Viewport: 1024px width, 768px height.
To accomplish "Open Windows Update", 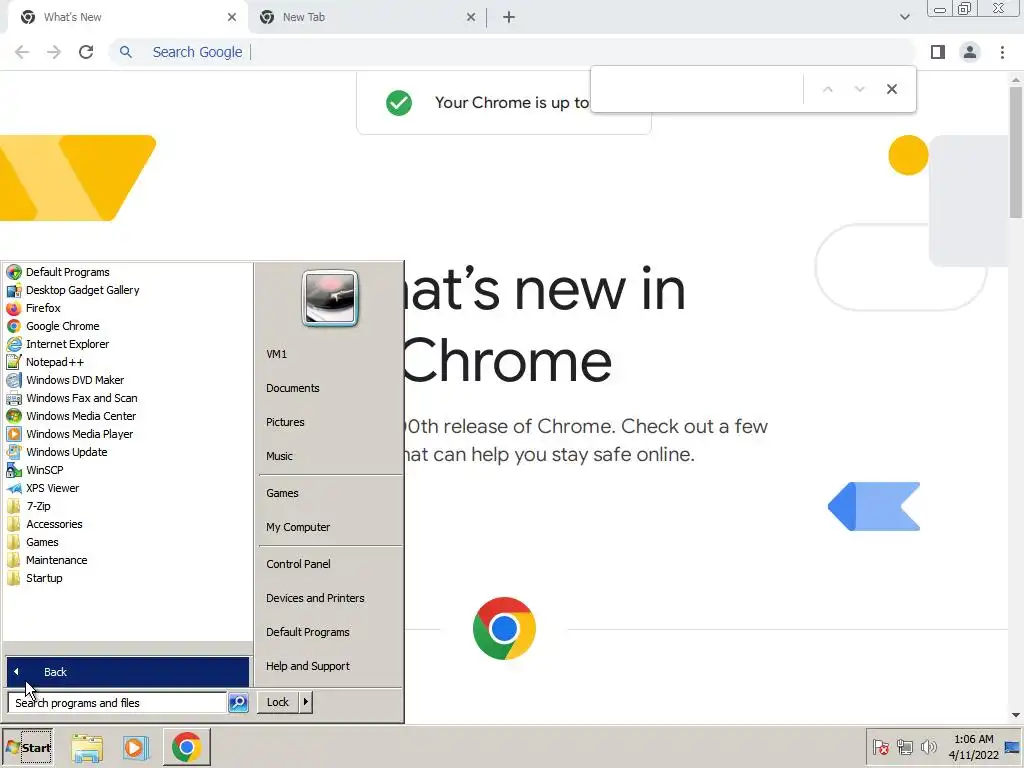I will pos(67,452).
